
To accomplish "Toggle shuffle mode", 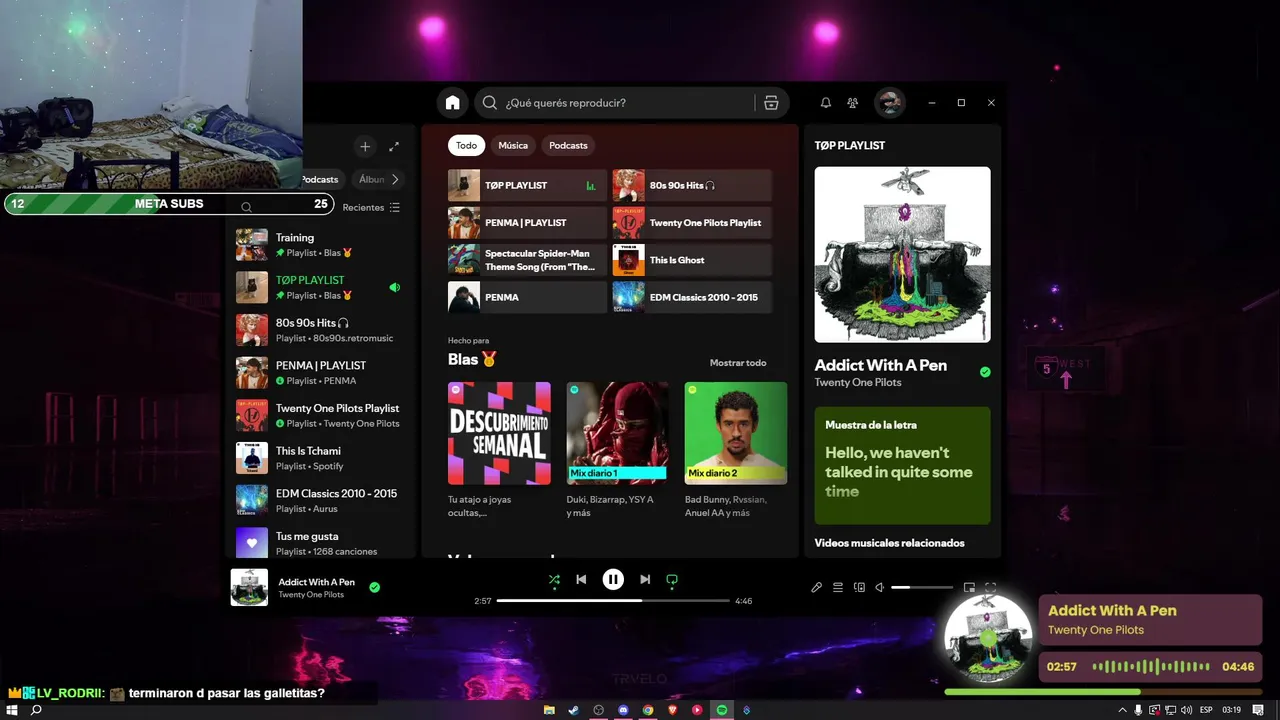I will click(x=554, y=579).
